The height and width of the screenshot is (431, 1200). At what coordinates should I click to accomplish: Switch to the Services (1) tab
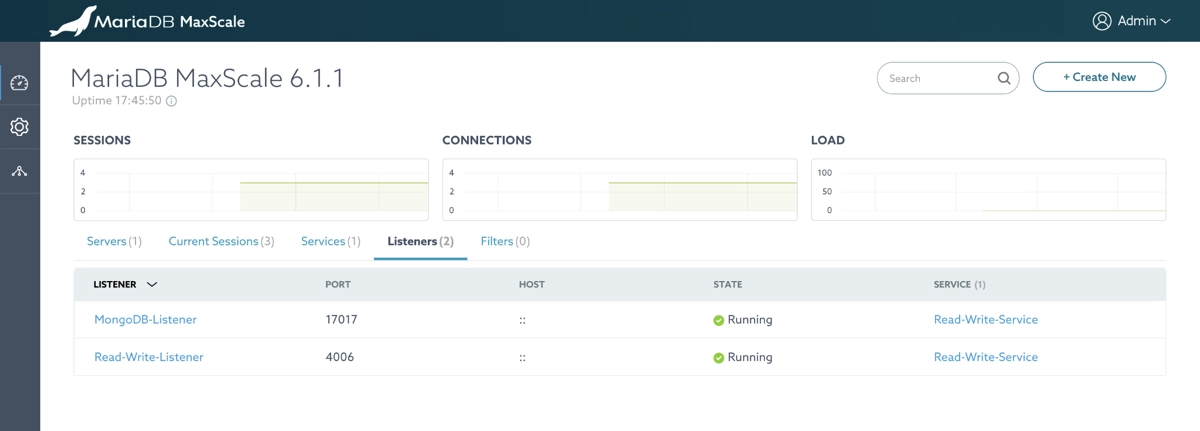(331, 241)
